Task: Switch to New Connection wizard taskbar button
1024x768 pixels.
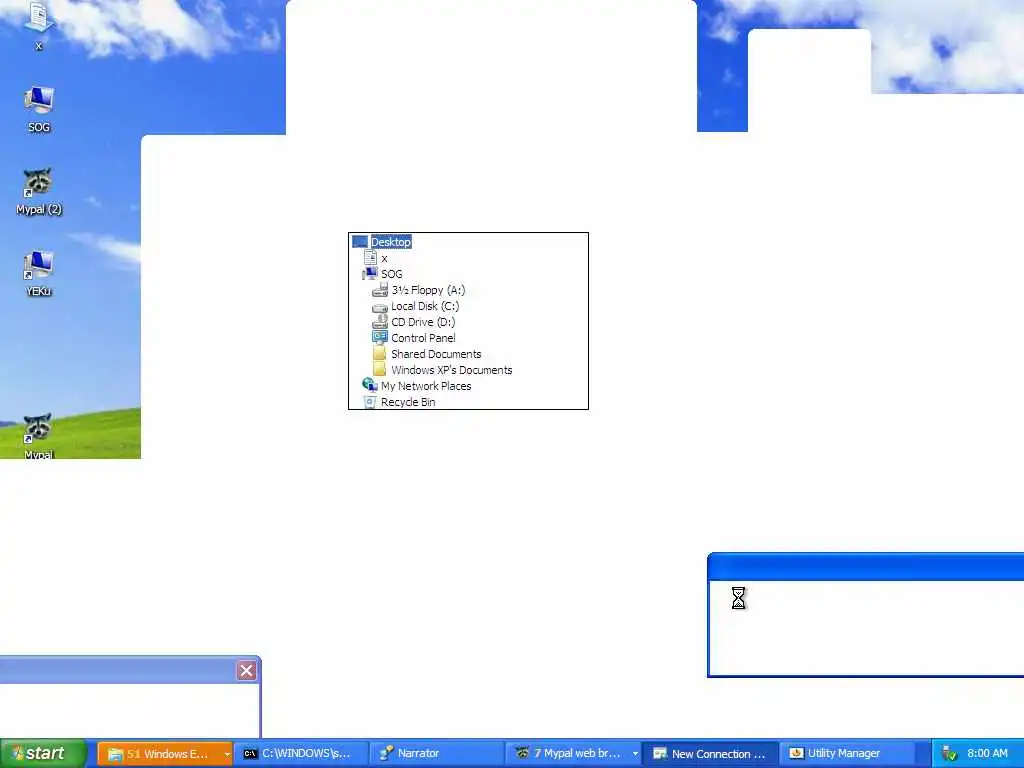Action: click(x=711, y=754)
